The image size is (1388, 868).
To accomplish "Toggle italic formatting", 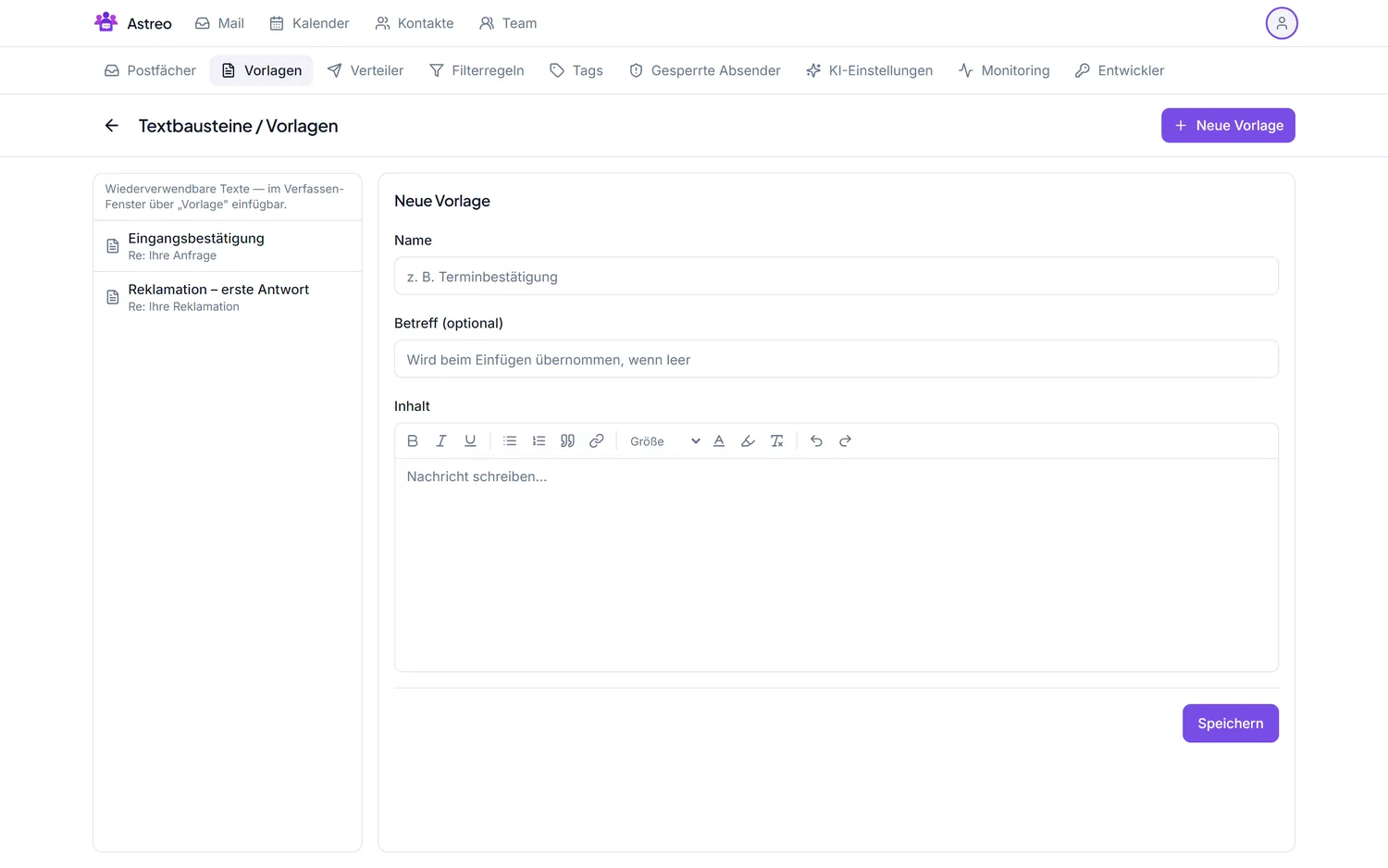I will [x=441, y=441].
